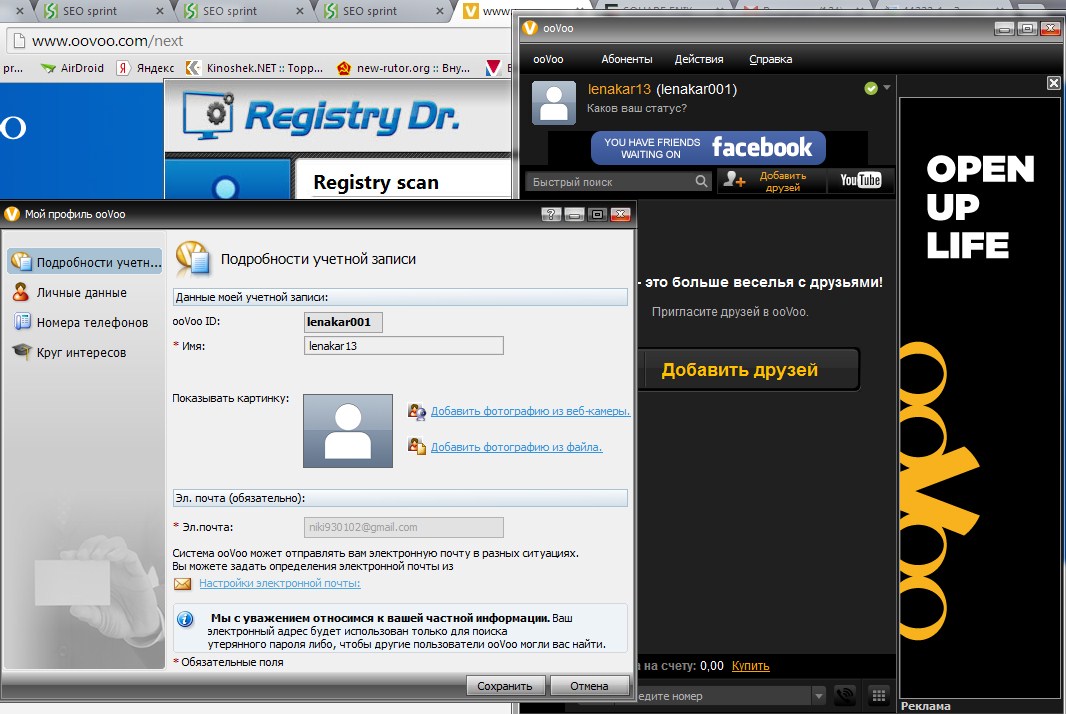
Task: Click the lenakar13 username in ooVoo header
Action: point(619,89)
